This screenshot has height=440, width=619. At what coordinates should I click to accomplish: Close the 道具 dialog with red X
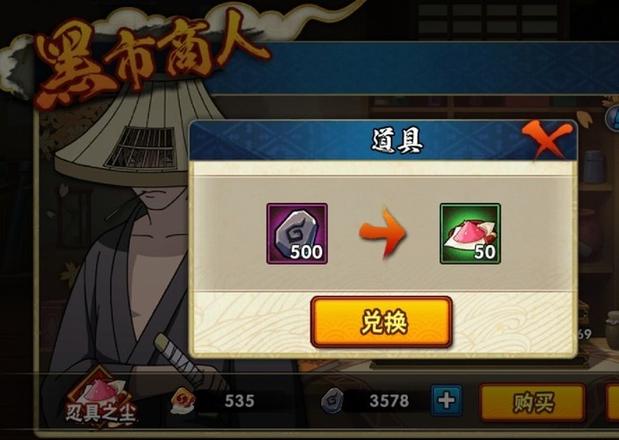(547, 139)
